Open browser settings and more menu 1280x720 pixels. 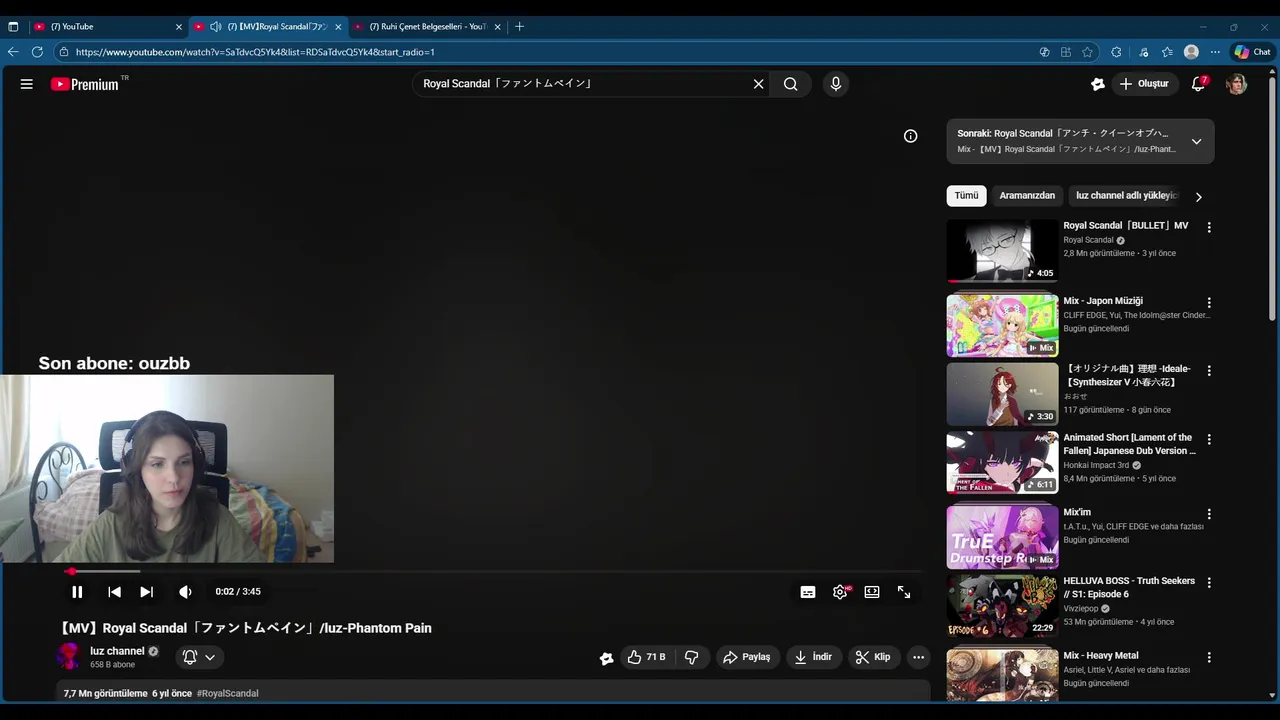coord(1215,52)
